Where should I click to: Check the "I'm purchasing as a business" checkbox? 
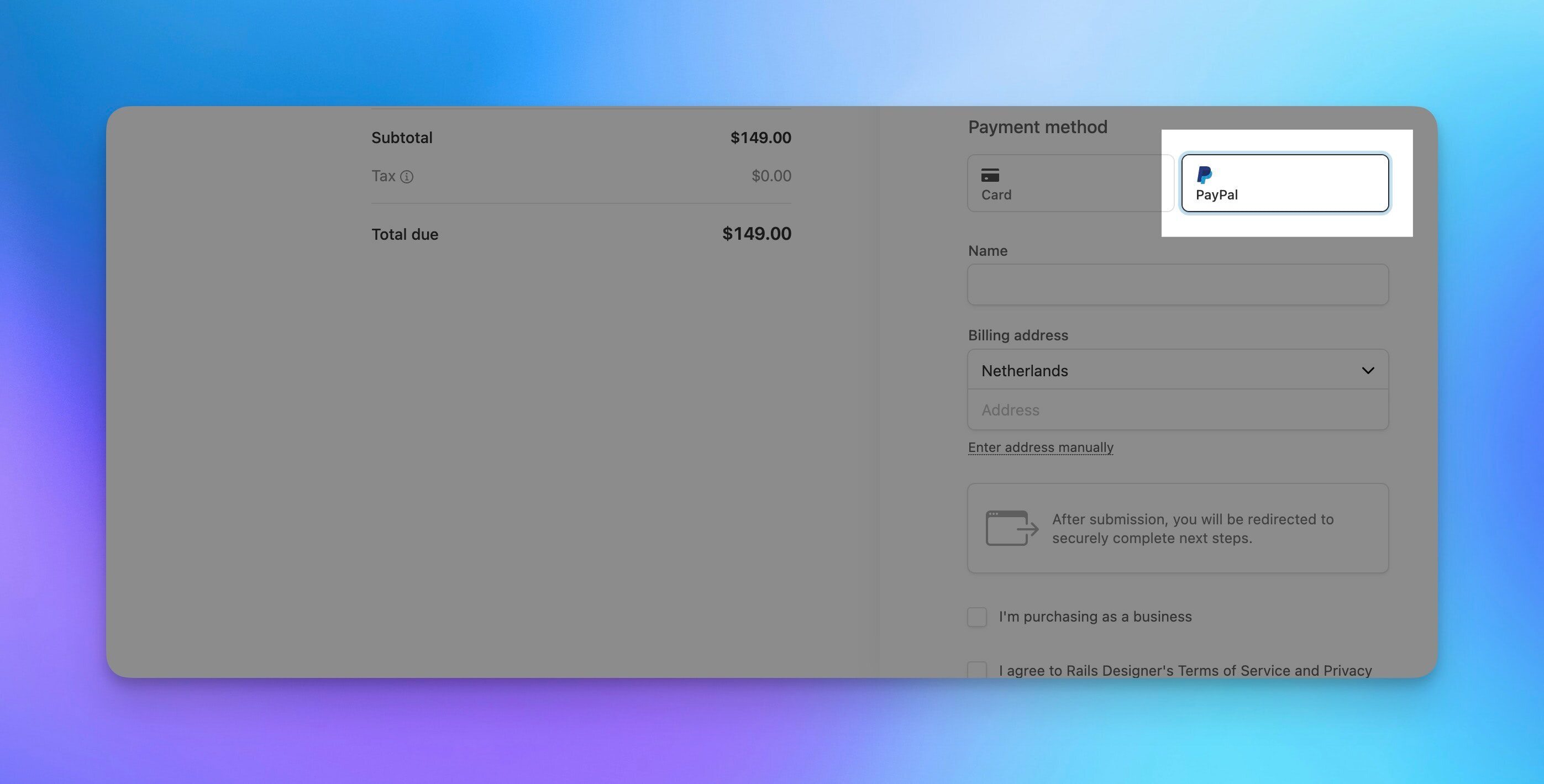pyautogui.click(x=976, y=617)
